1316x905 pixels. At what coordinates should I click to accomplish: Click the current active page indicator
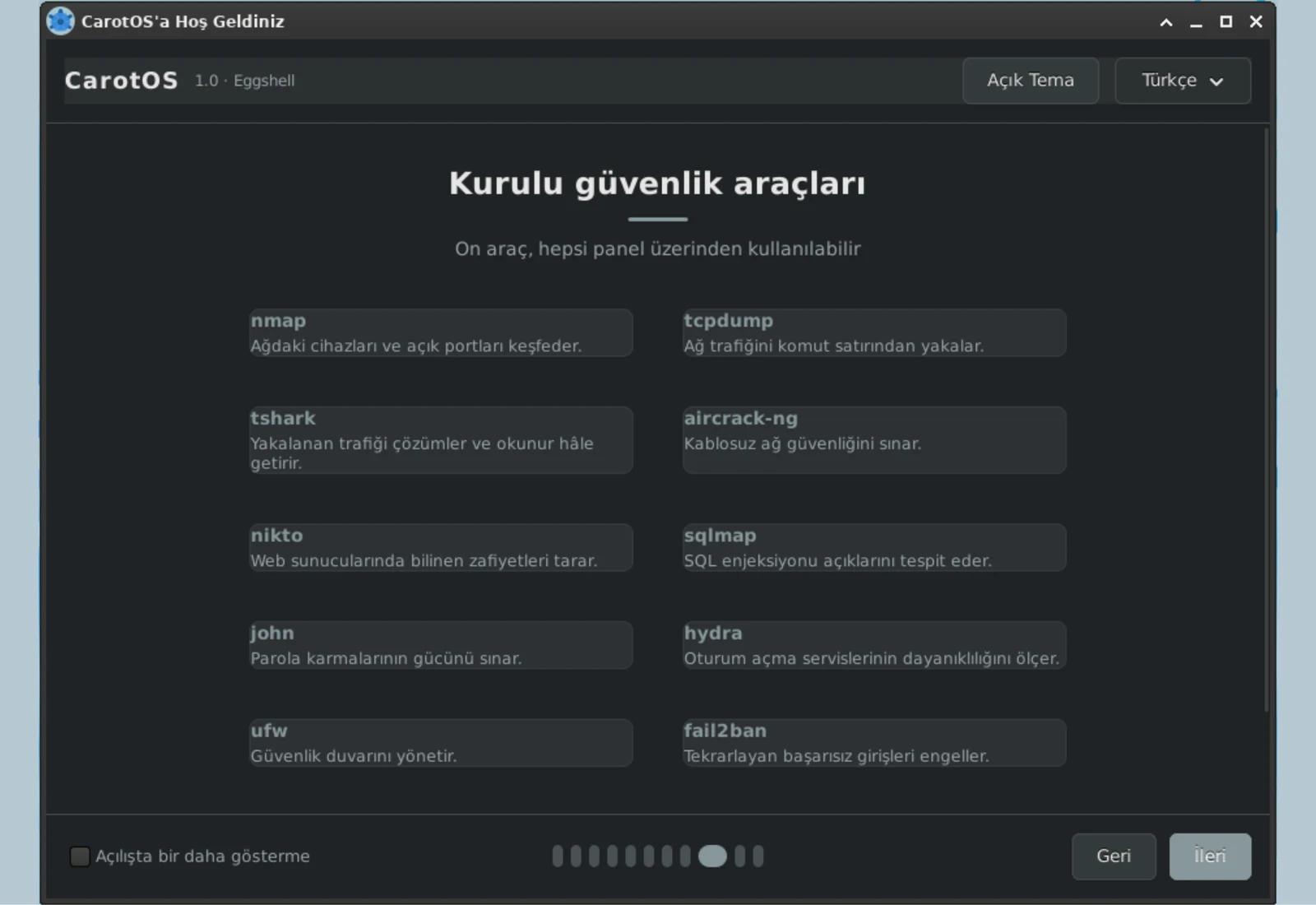tap(712, 856)
